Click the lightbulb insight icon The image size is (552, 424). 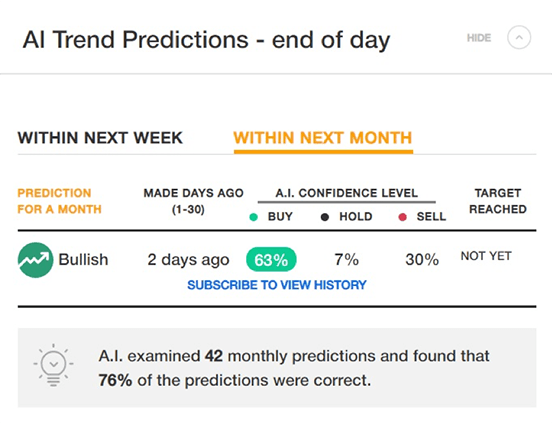(54, 365)
